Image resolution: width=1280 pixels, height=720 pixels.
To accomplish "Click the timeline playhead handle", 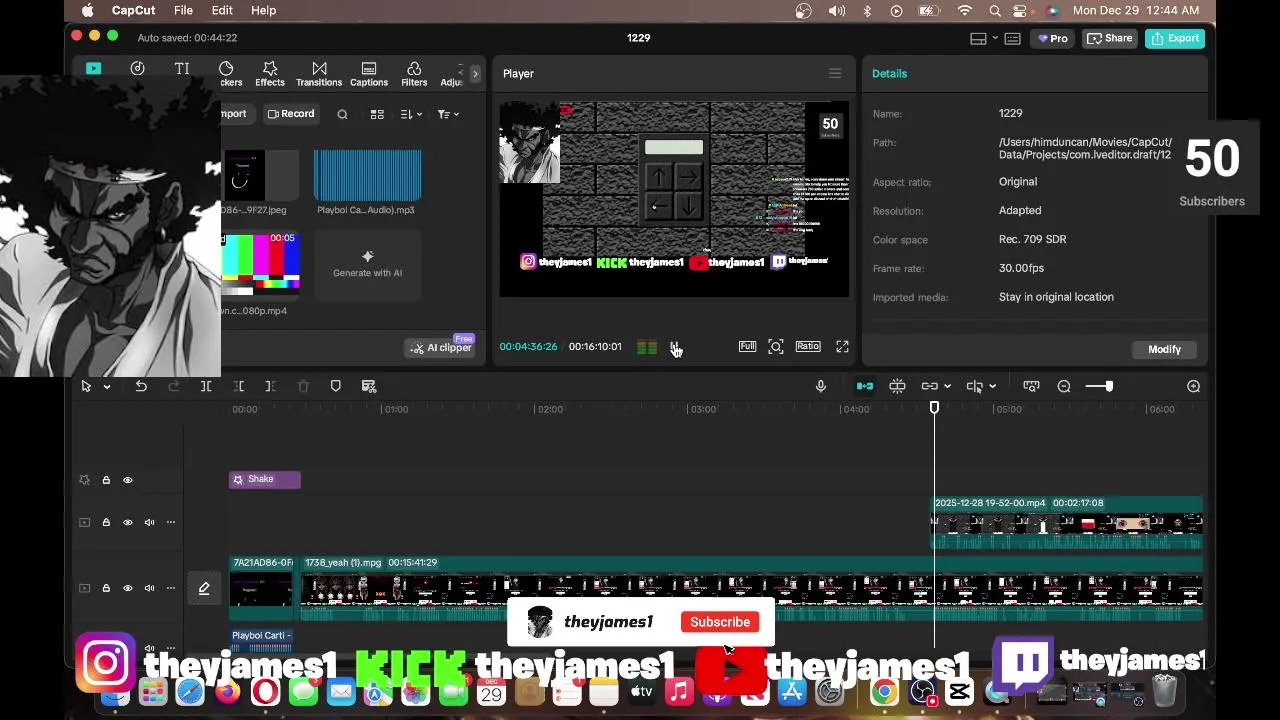I will [934, 408].
